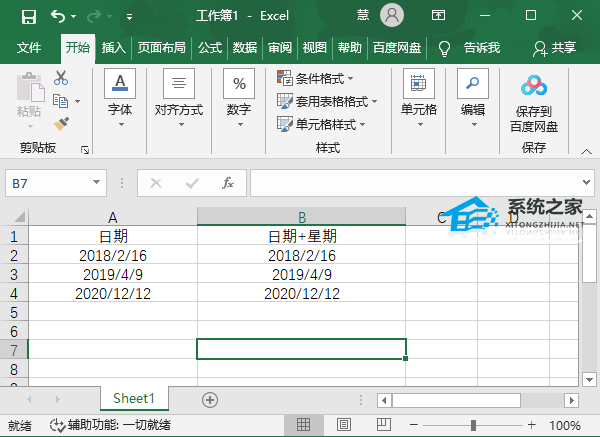Switch to the 审阅 tab
Image resolution: width=600 pixels, height=437 pixels.
pos(280,48)
